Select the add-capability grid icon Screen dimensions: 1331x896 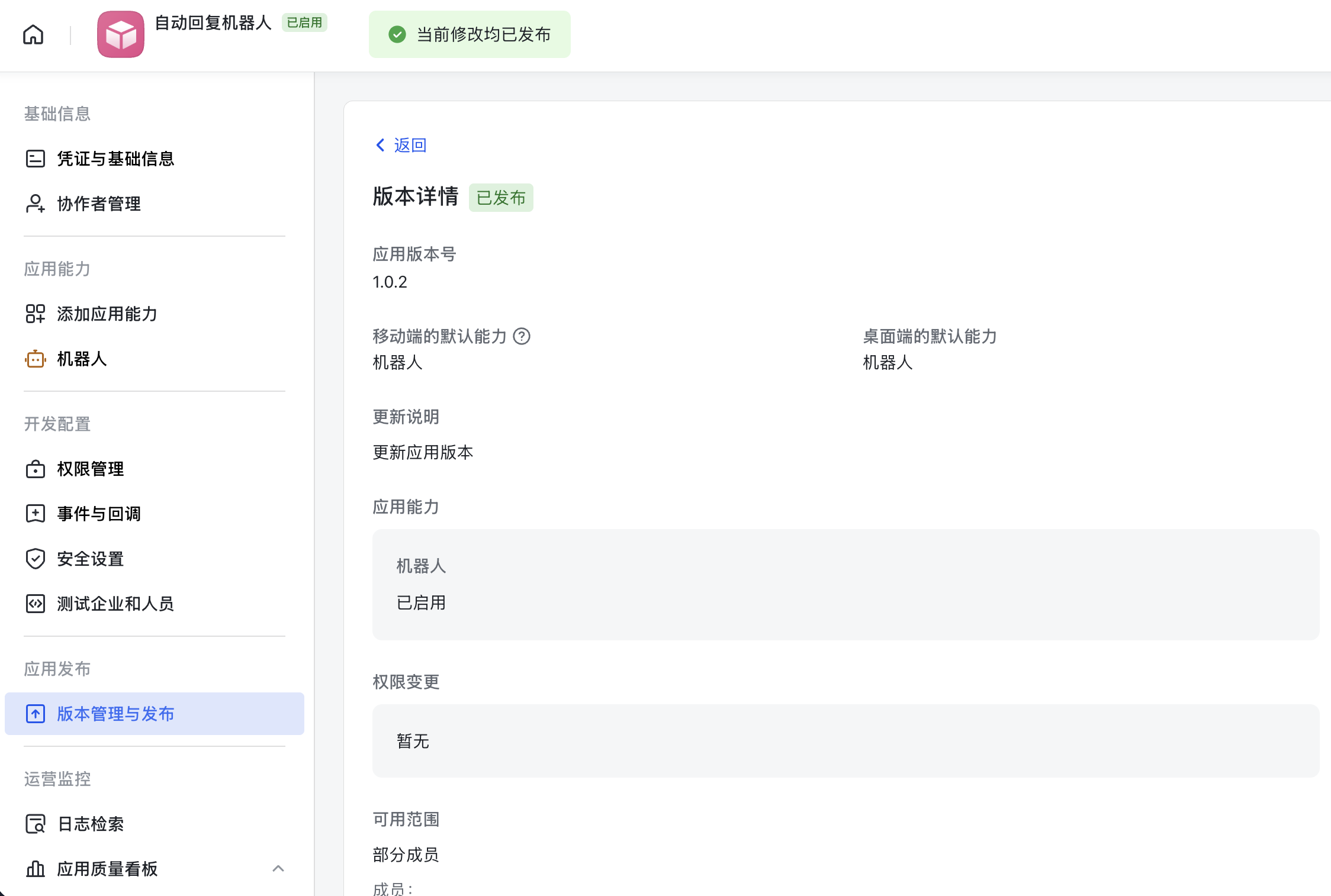point(36,314)
